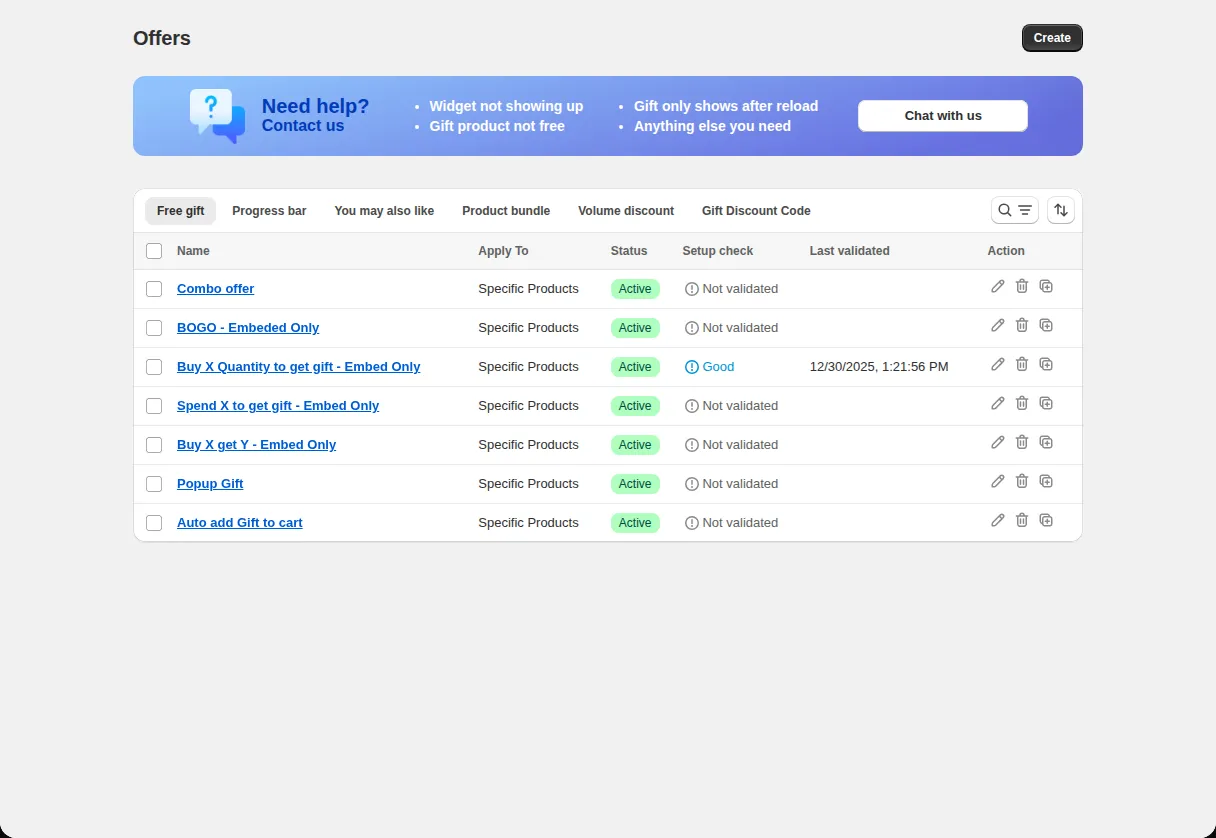Viewport: 1216px width, 838px height.
Task: Open the Combo offer link
Action: [x=215, y=289]
